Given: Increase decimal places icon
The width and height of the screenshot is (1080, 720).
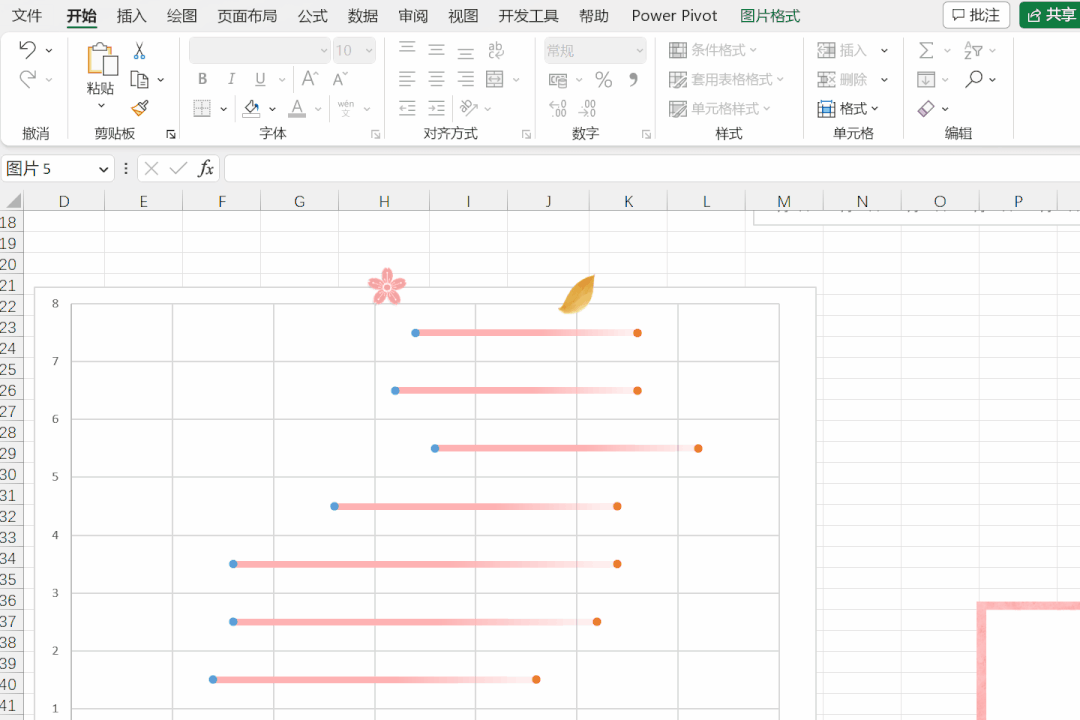Looking at the screenshot, I should (x=558, y=108).
